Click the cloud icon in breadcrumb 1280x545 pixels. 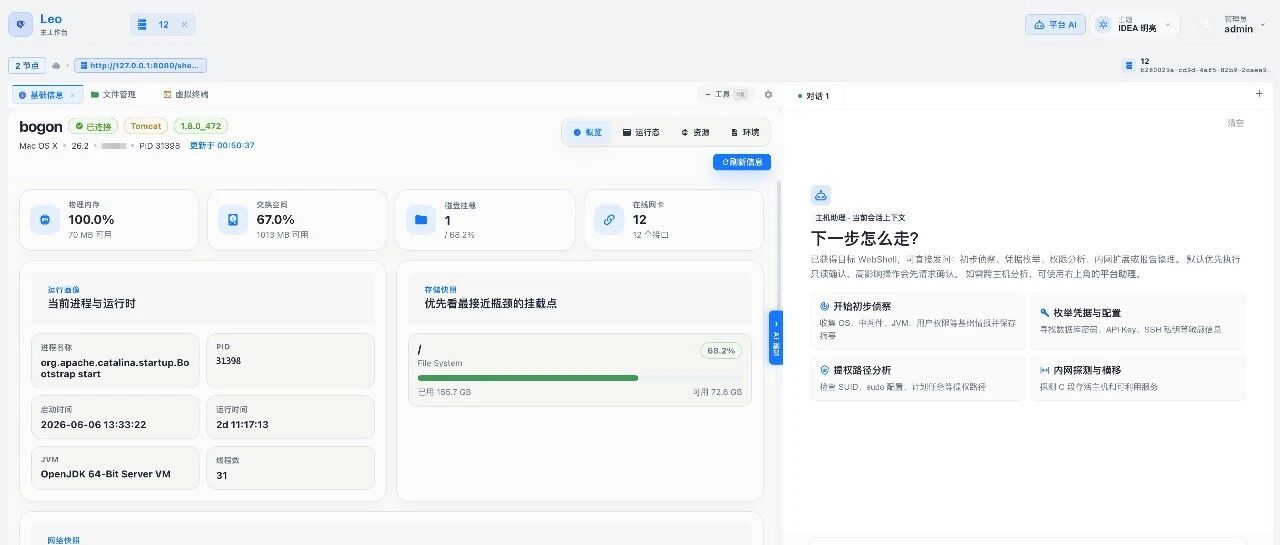57,66
